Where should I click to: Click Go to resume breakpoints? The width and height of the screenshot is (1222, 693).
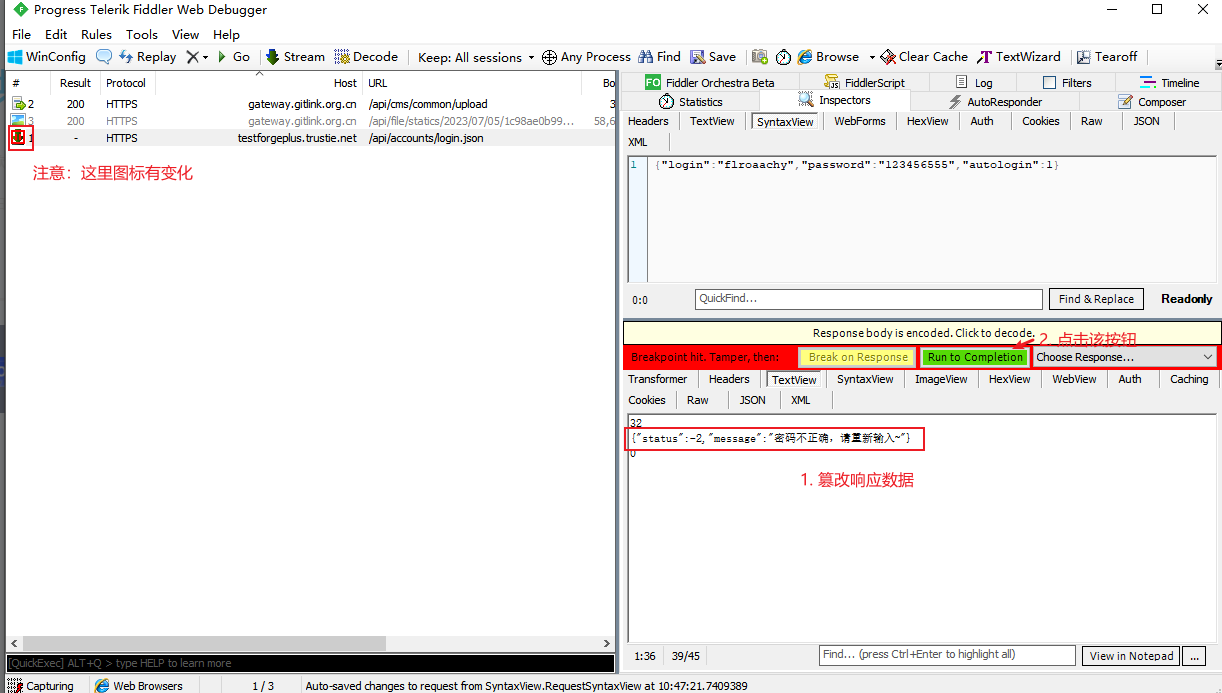[x=233, y=57]
